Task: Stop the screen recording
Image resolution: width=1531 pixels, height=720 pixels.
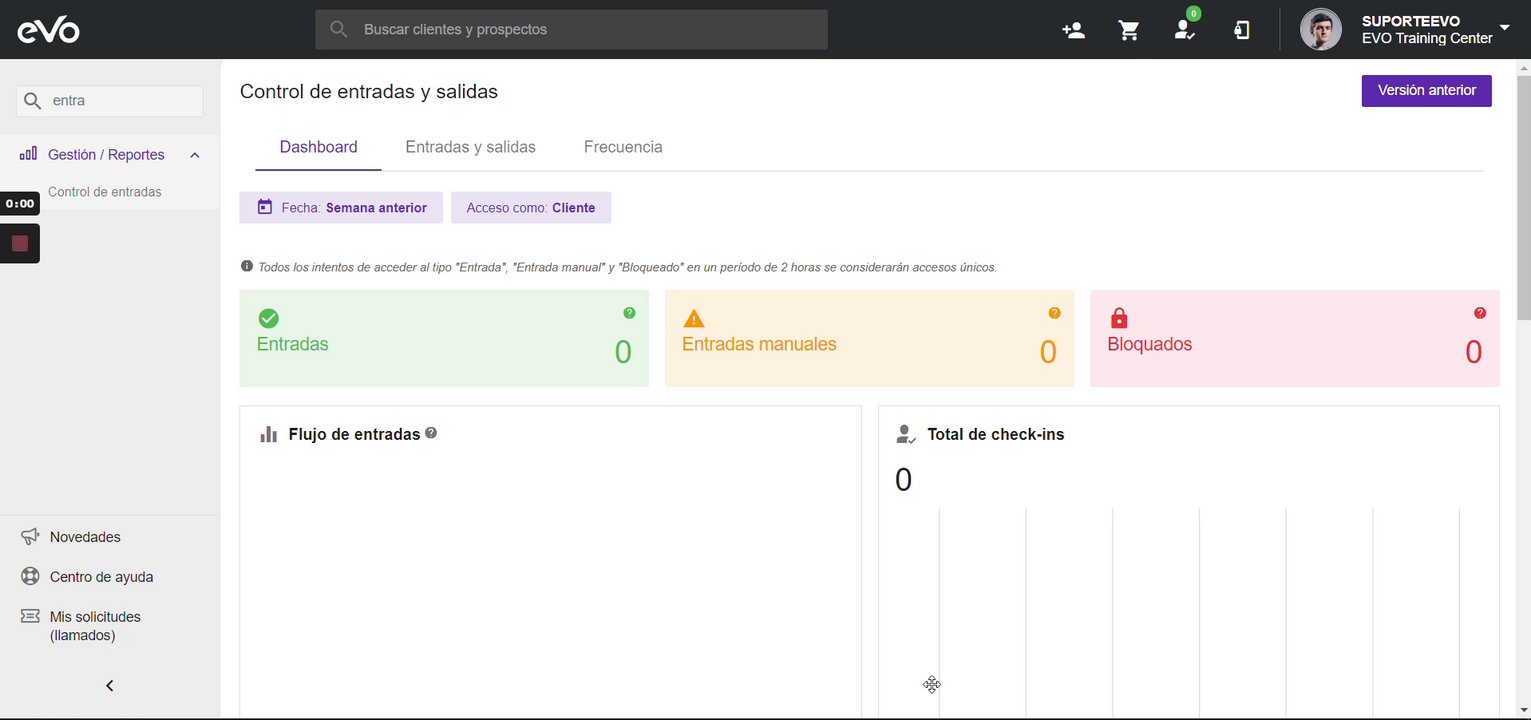Action: (20, 243)
